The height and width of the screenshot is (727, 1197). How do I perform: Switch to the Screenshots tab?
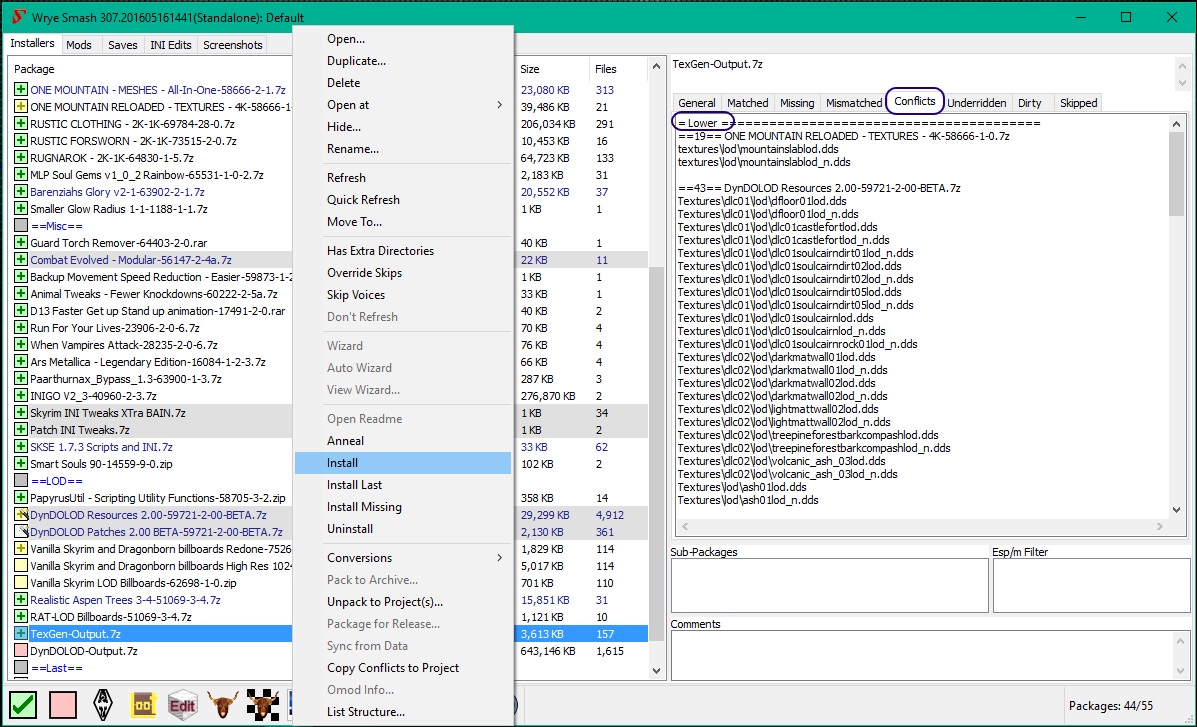[x=232, y=45]
